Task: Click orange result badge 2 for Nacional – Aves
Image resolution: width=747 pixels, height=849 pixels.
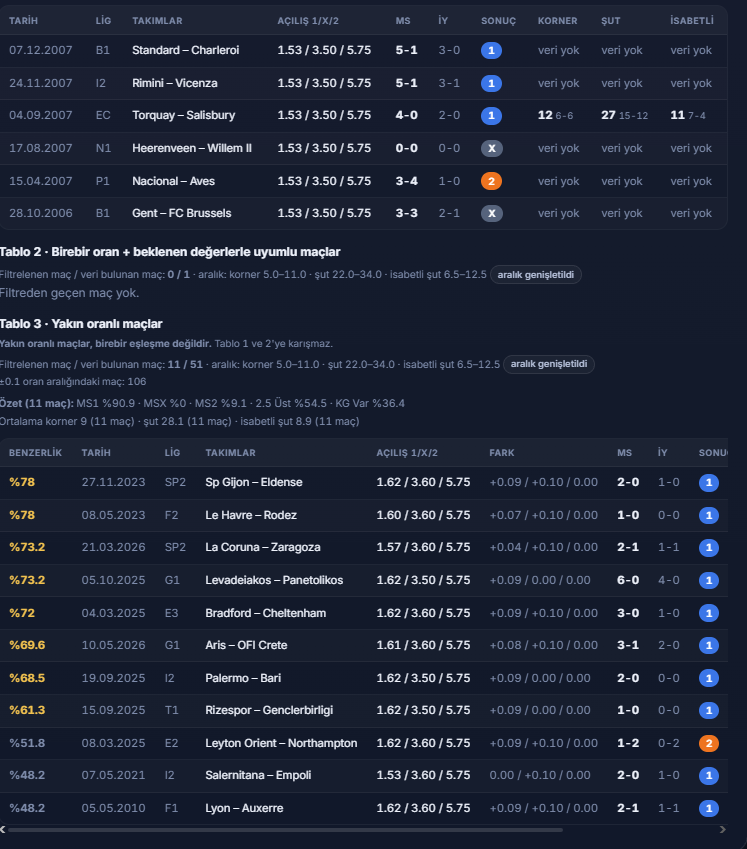Action: [x=491, y=181]
